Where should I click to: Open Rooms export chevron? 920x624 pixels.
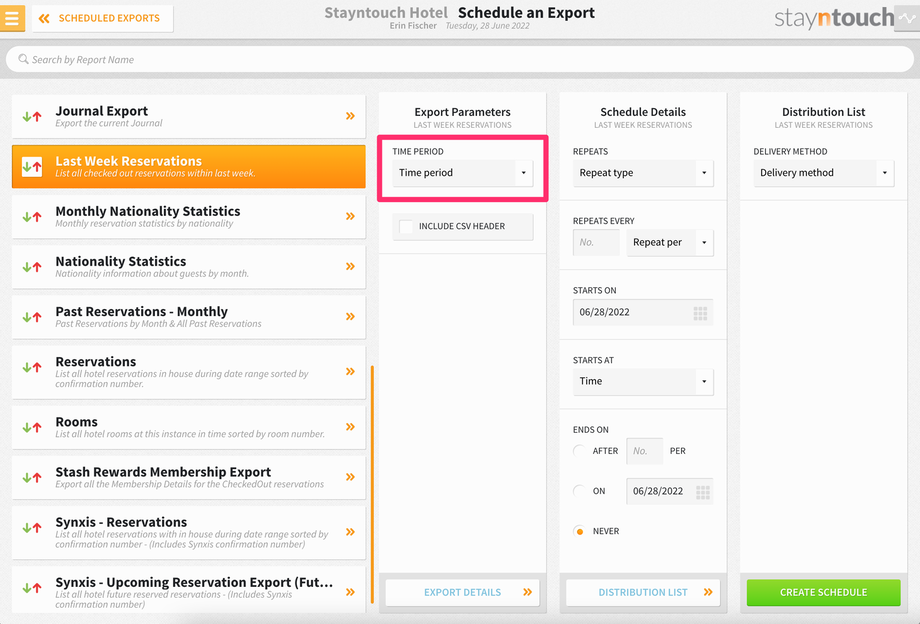tap(350, 426)
